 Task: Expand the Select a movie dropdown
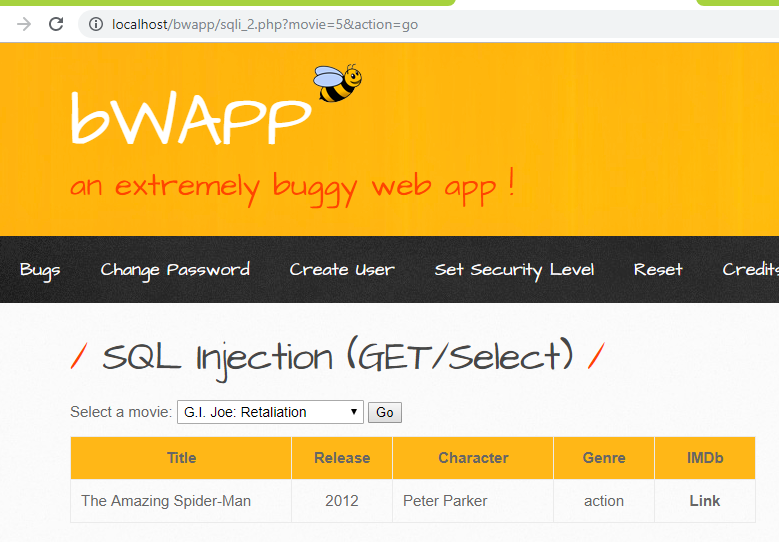(270, 412)
